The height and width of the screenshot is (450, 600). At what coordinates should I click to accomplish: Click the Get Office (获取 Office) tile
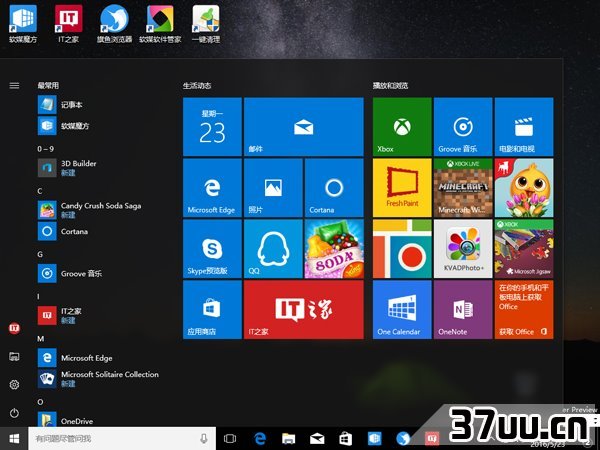pyautogui.click(x=524, y=309)
